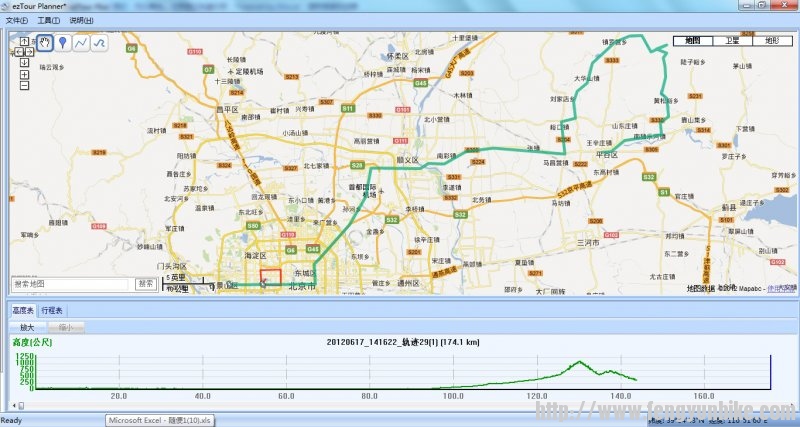The image size is (800, 427).
Task: Switch to the 行程表 tab
Action: [x=54, y=311]
